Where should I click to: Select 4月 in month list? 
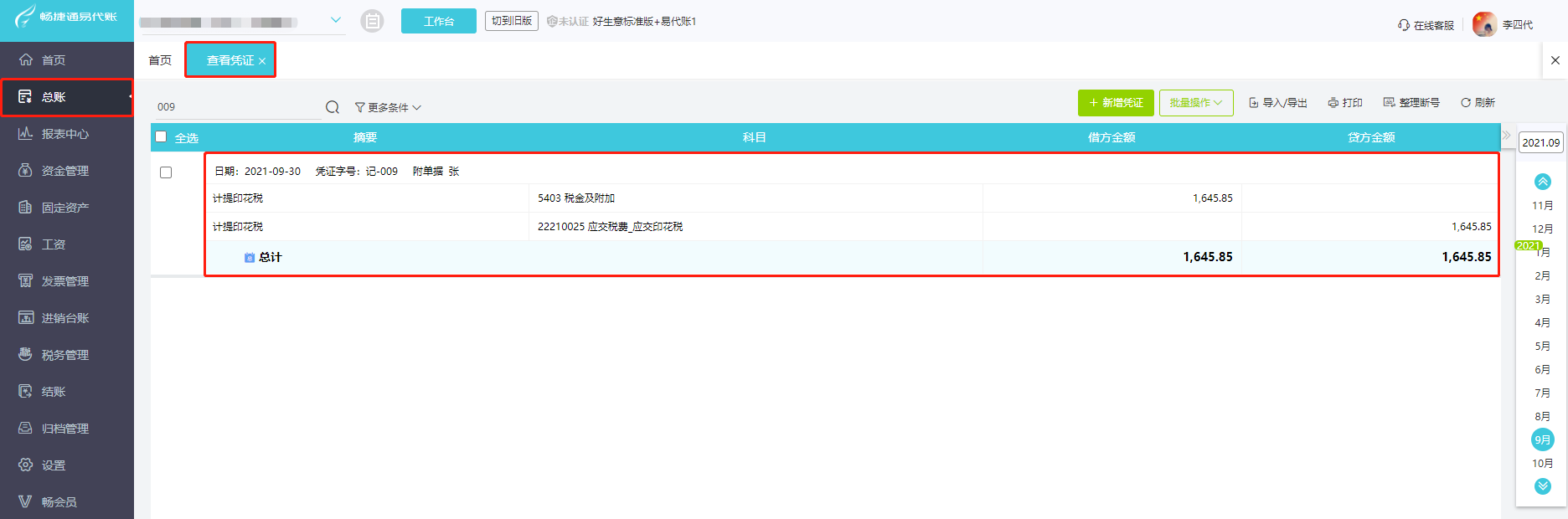(1543, 323)
